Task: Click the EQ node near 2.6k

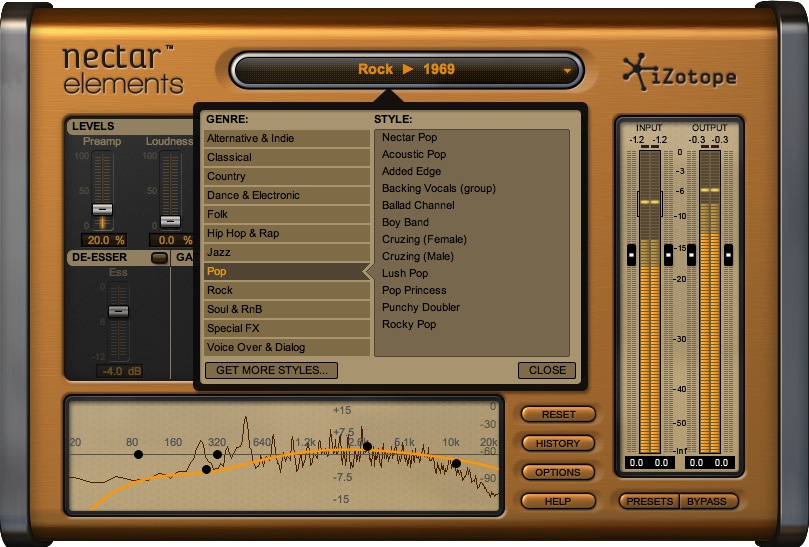Action: tap(367, 446)
